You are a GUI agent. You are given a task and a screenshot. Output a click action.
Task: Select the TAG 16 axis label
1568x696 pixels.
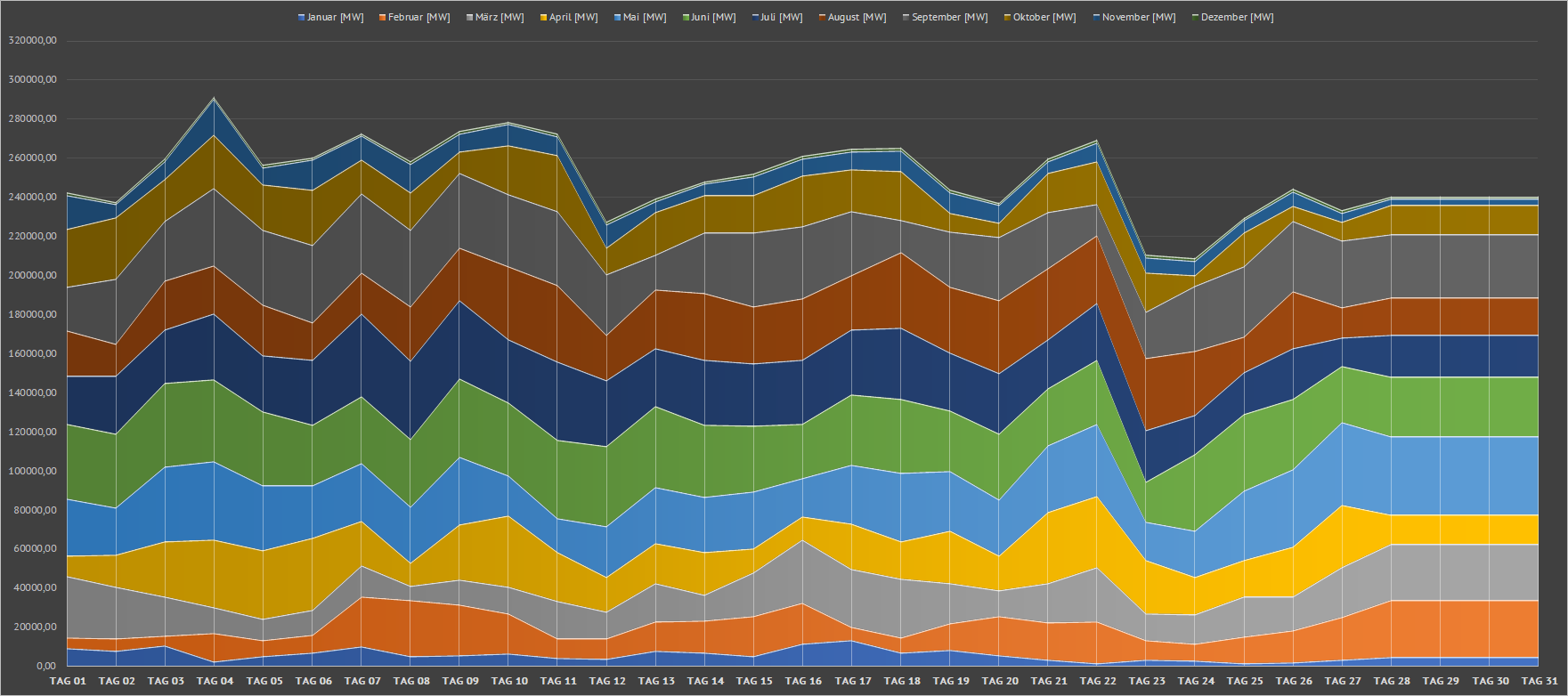point(803,681)
